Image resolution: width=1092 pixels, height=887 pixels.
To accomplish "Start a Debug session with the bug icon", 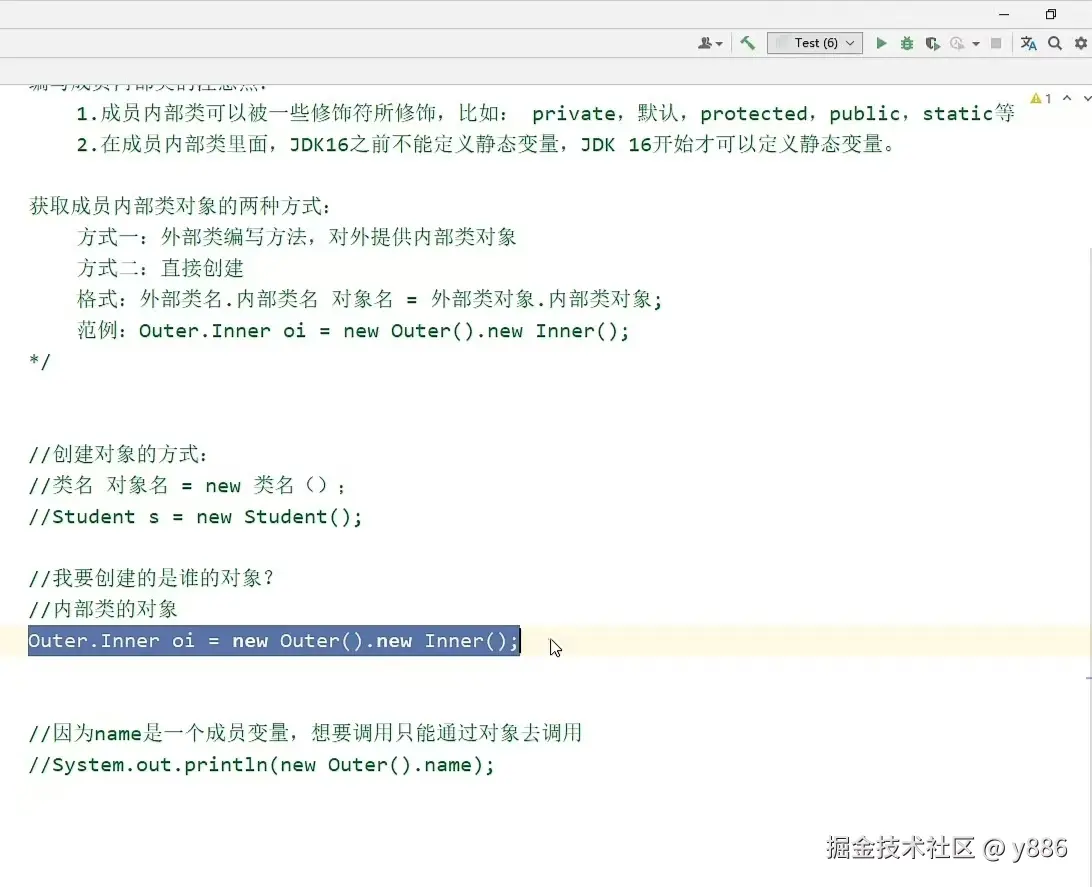I will [x=906, y=44].
